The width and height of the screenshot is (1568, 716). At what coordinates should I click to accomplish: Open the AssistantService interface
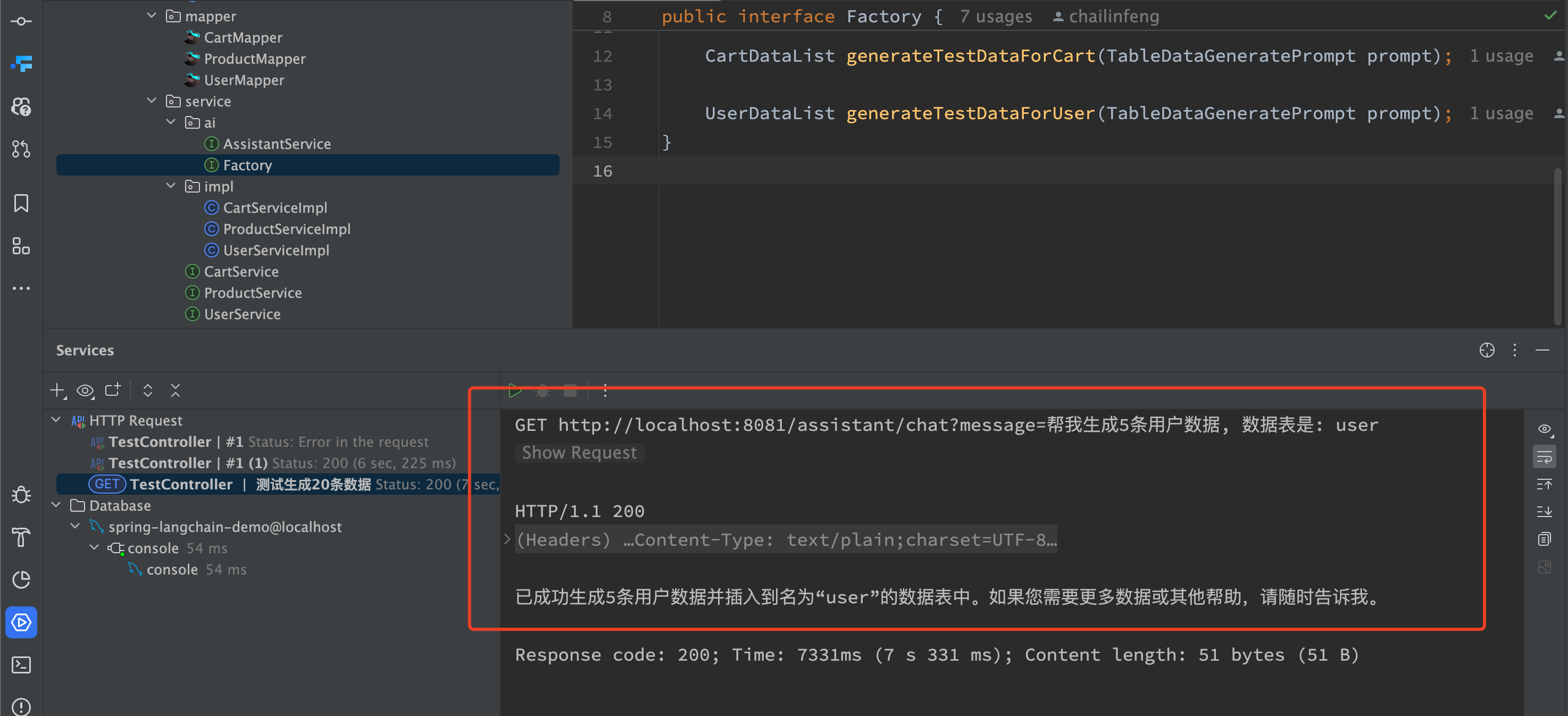[x=277, y=144]
